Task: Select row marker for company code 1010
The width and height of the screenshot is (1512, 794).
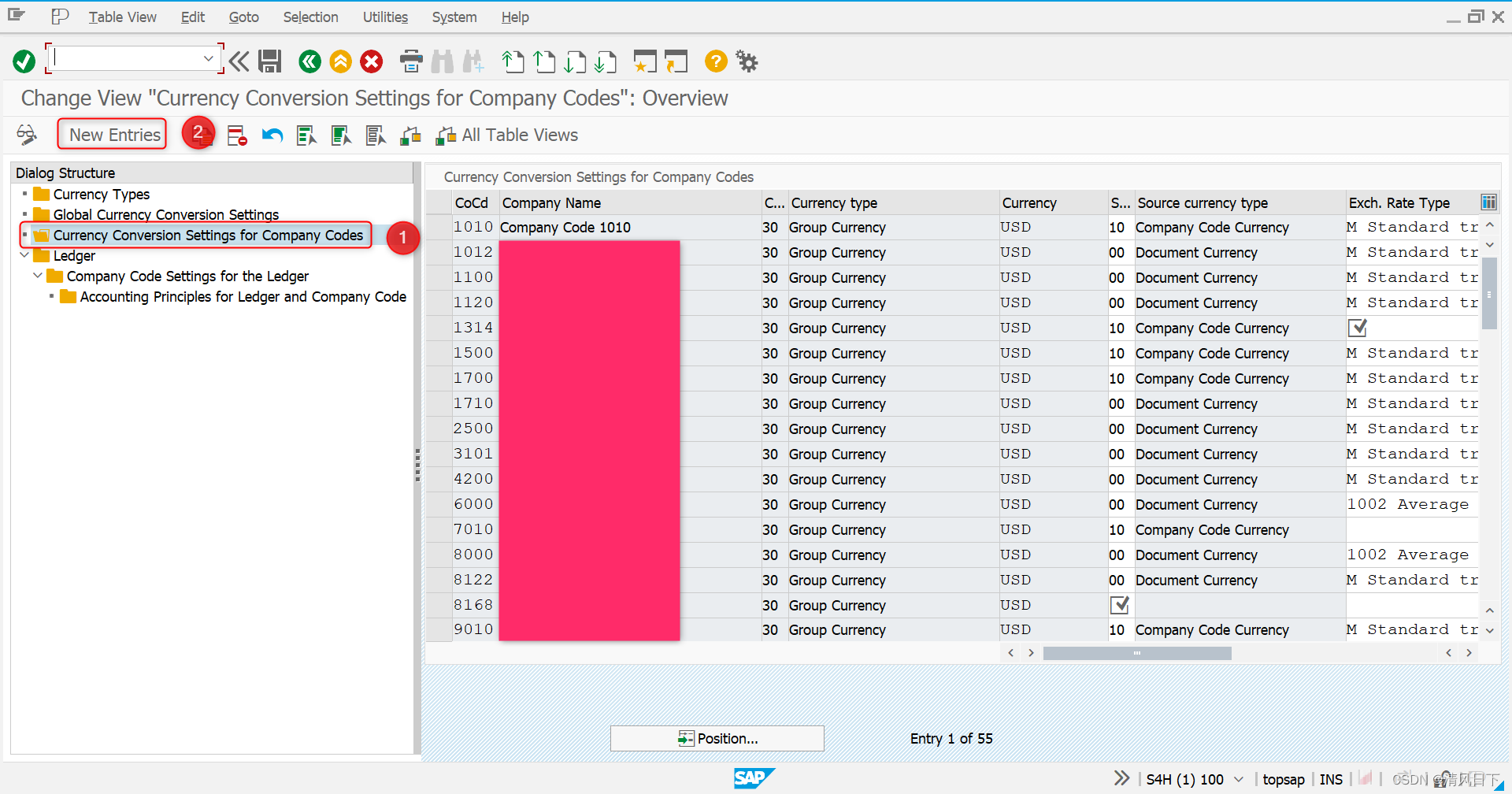Action: [x=439, y=227]
